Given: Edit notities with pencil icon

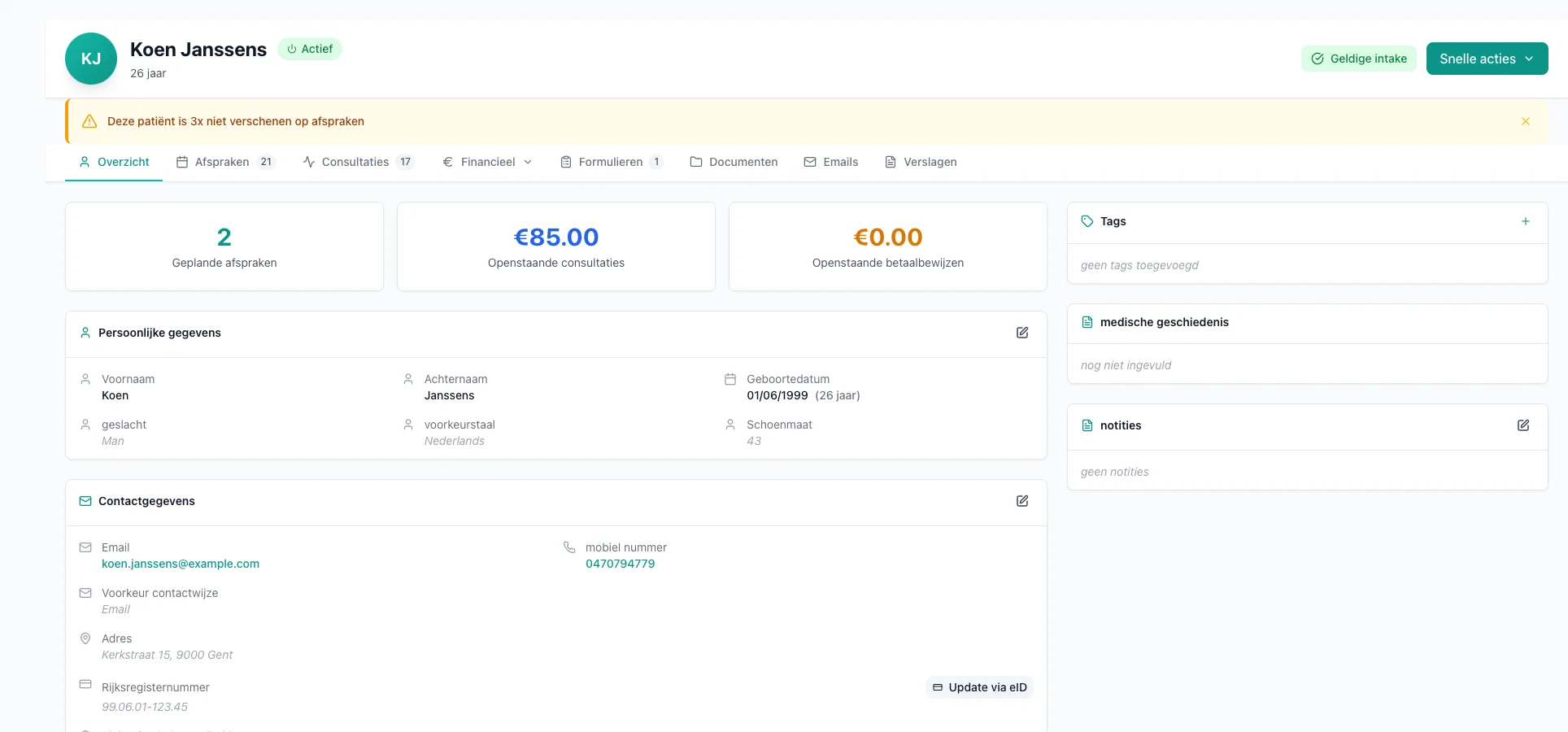Looking at the screenshot, I should tap(1523, 425).
